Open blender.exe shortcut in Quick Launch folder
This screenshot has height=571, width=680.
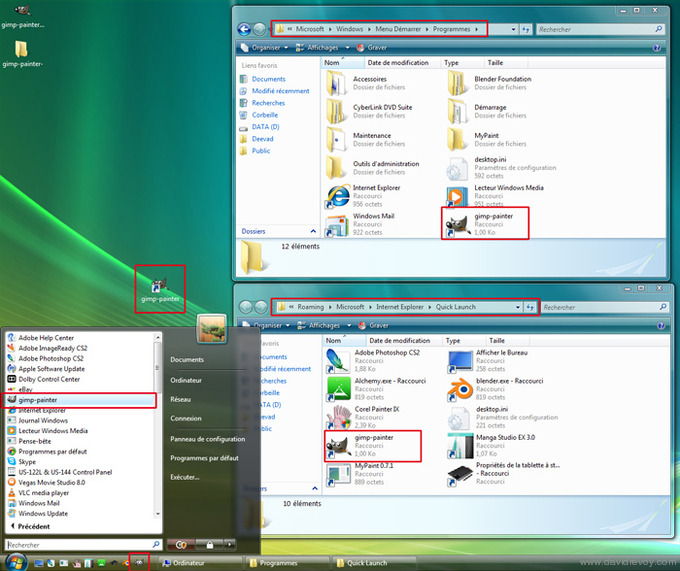458,387
